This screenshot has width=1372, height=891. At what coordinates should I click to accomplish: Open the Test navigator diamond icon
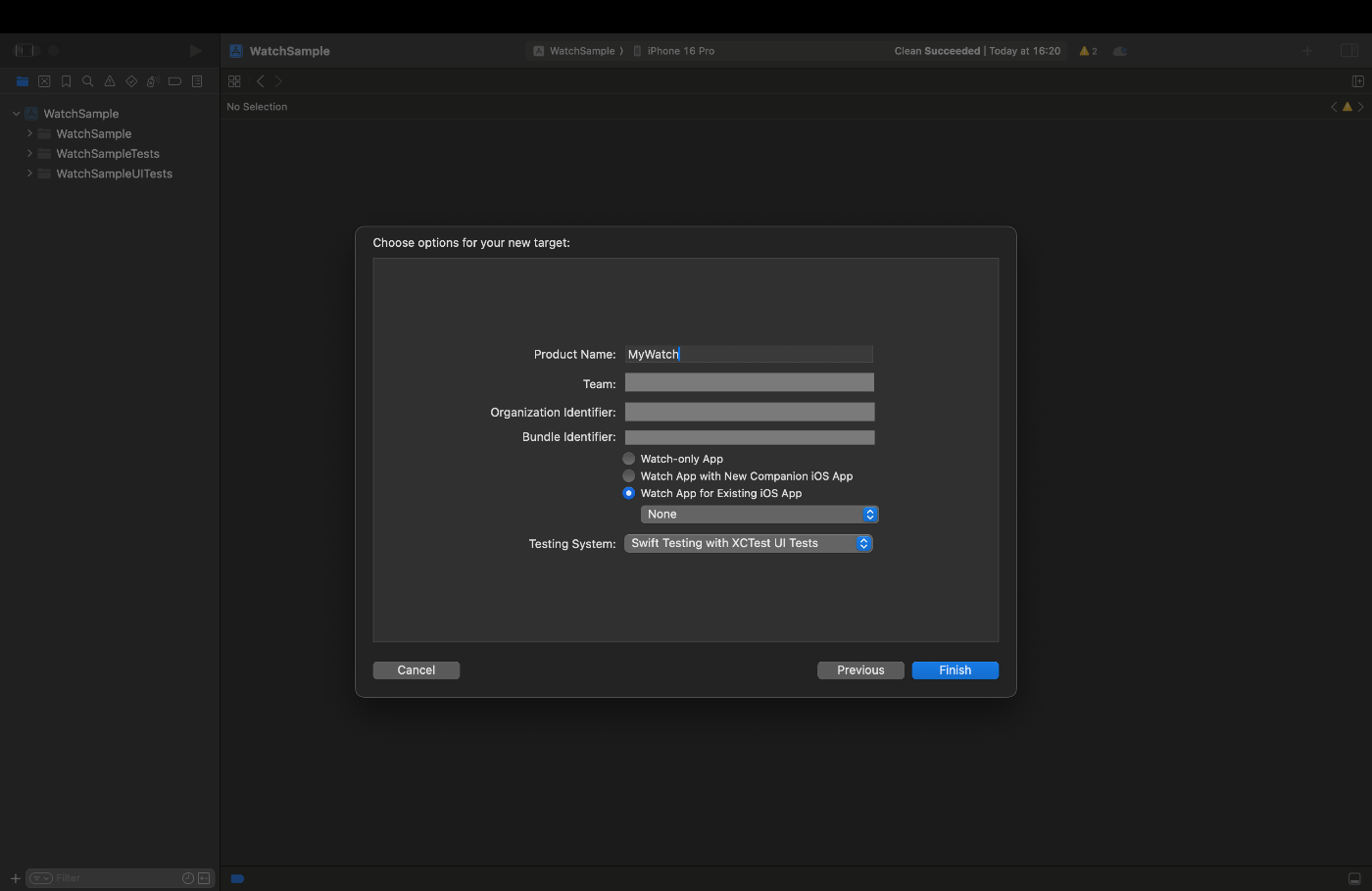130,81
